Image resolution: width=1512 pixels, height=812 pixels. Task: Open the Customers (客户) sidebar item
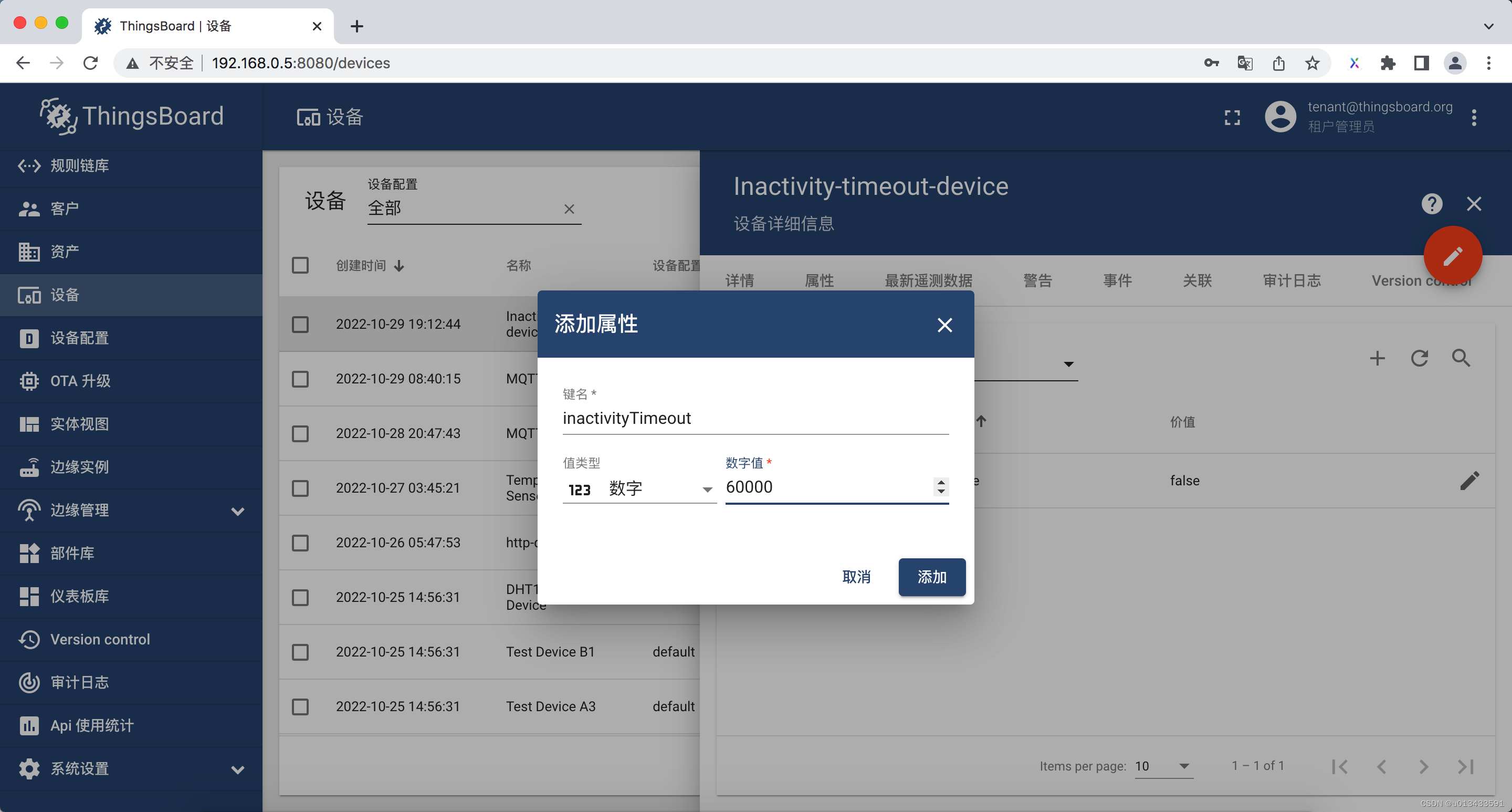(x=131, y=209)
